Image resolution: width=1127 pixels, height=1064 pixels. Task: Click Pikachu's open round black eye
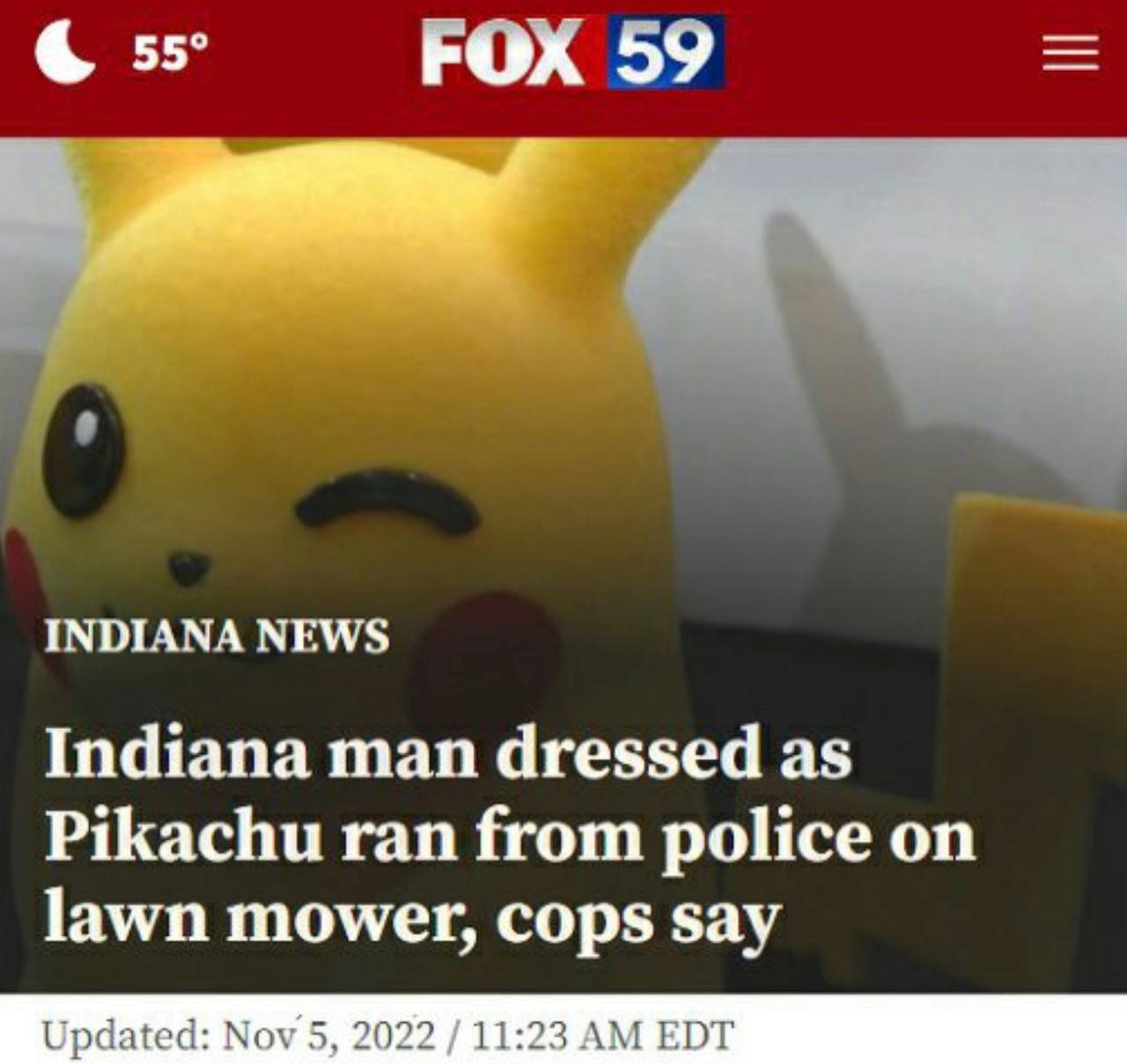[x=84, y=450]
